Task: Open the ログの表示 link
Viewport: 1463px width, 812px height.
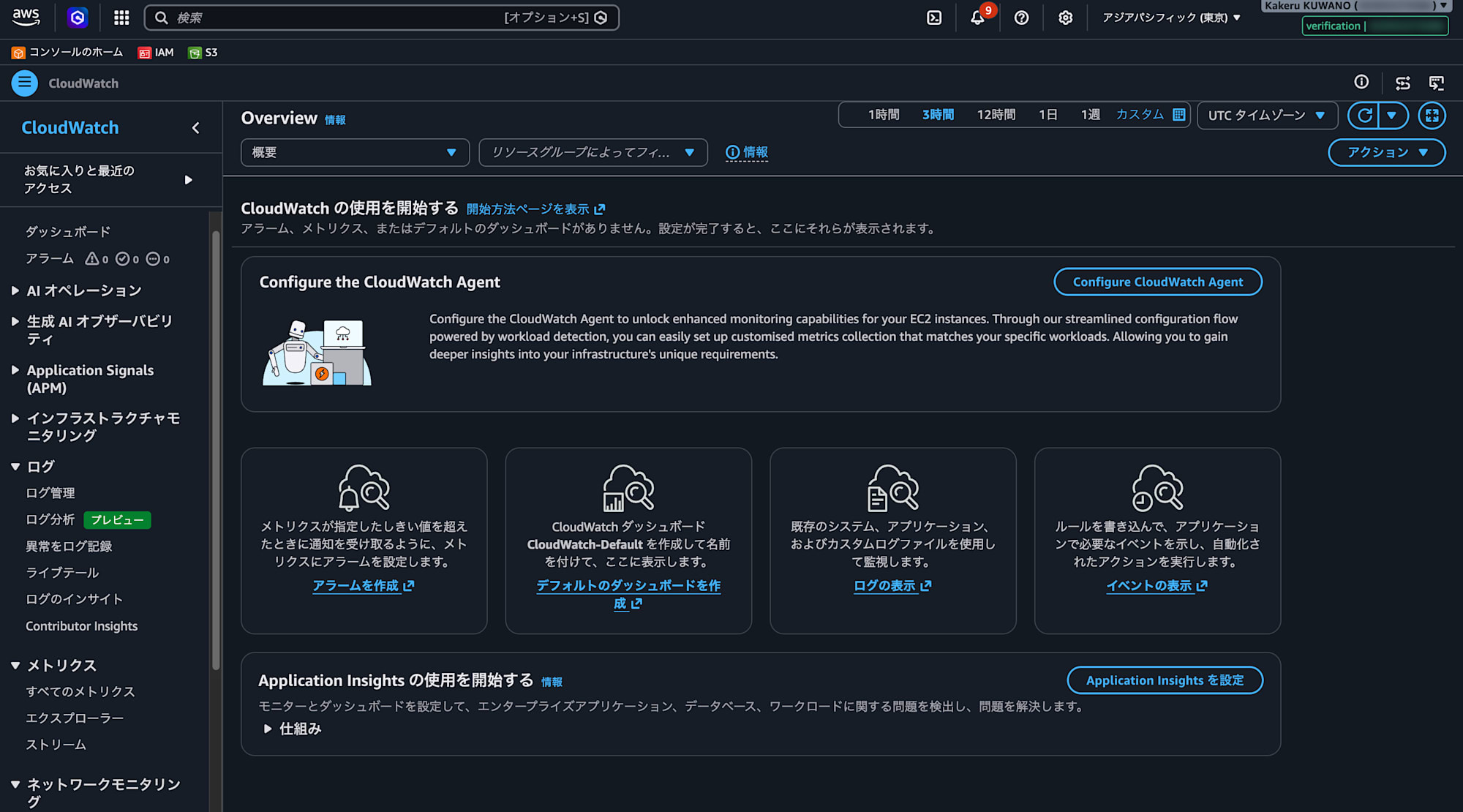Action: coord(892,586)
